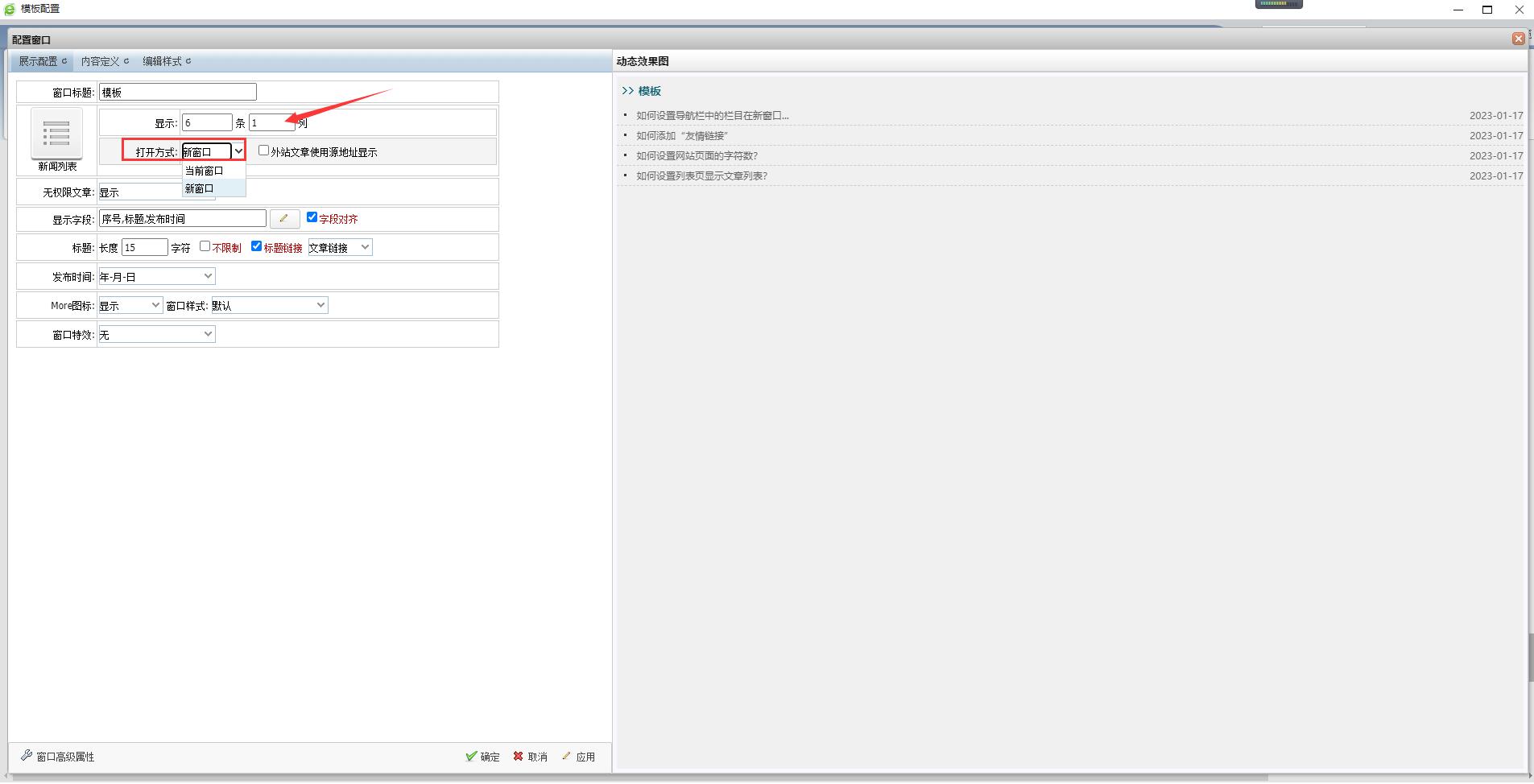
Task: Check the 不限制 title length checkbox
Action: [205, 246]
